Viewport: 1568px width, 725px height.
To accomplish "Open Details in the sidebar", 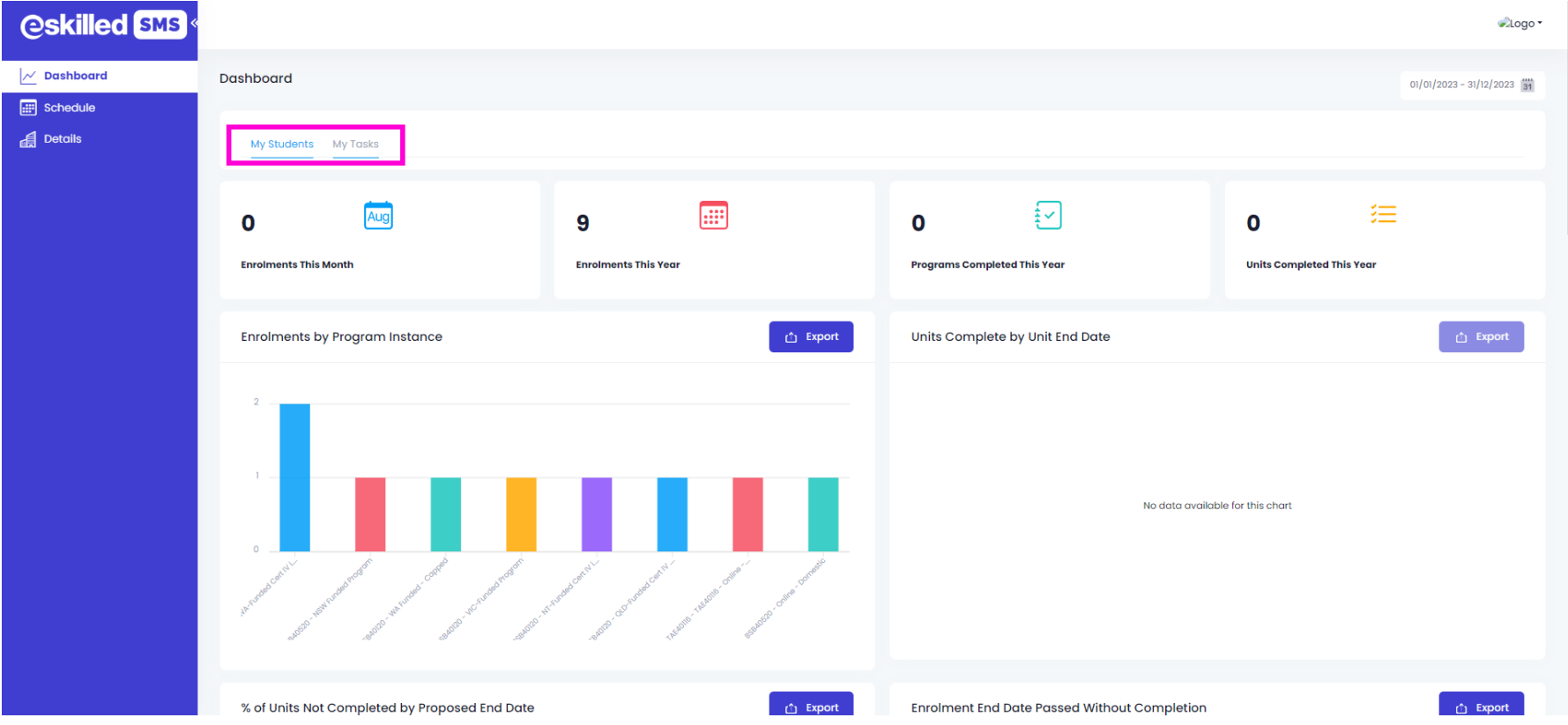I will pos(100,139).
